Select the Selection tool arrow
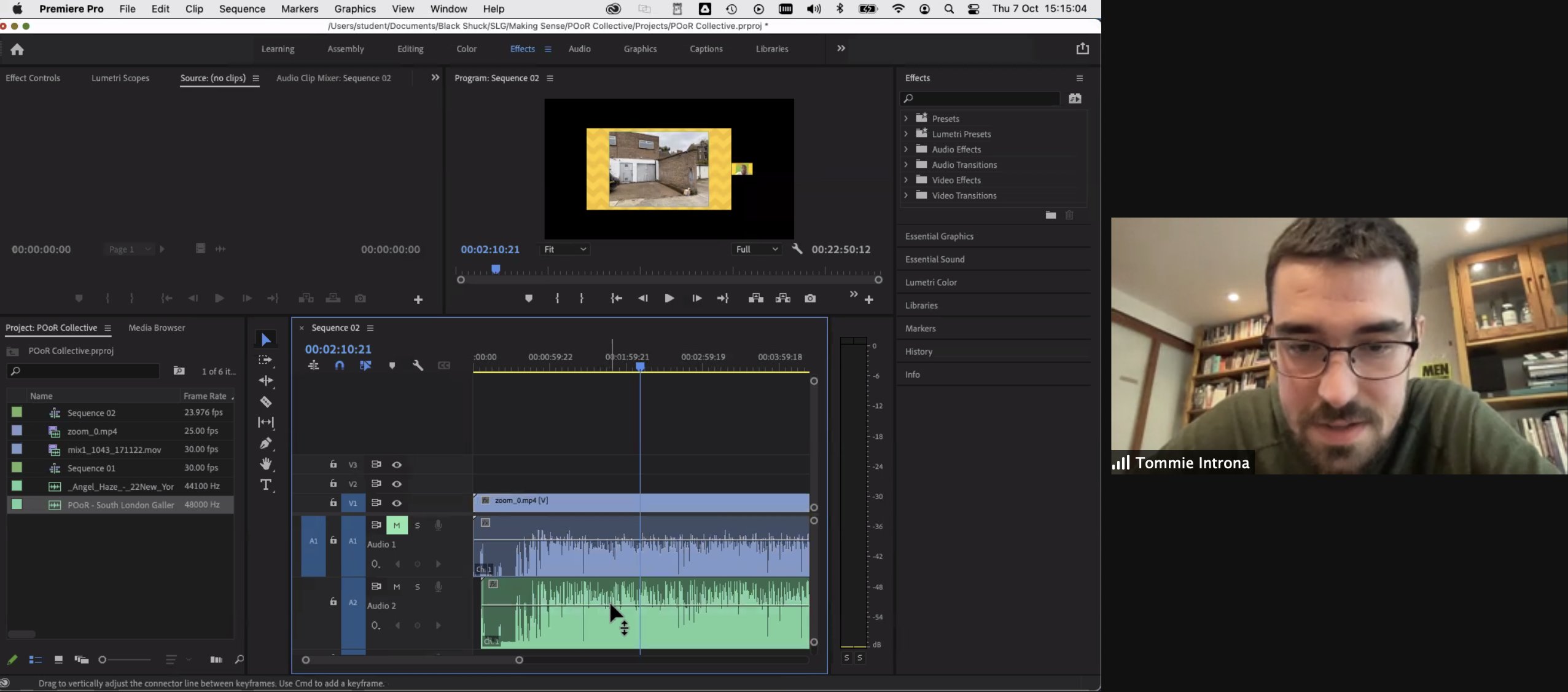 265,339
